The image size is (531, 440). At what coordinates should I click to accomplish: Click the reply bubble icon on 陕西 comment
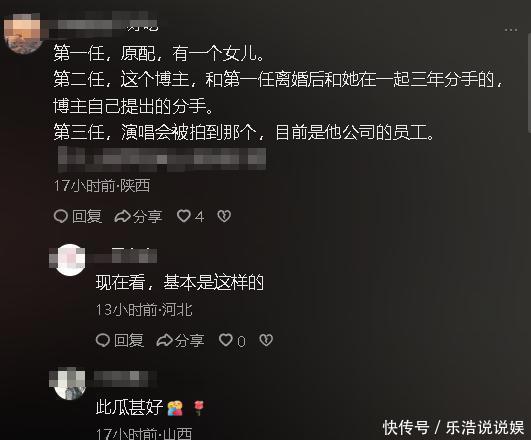[x=61, y=216]
